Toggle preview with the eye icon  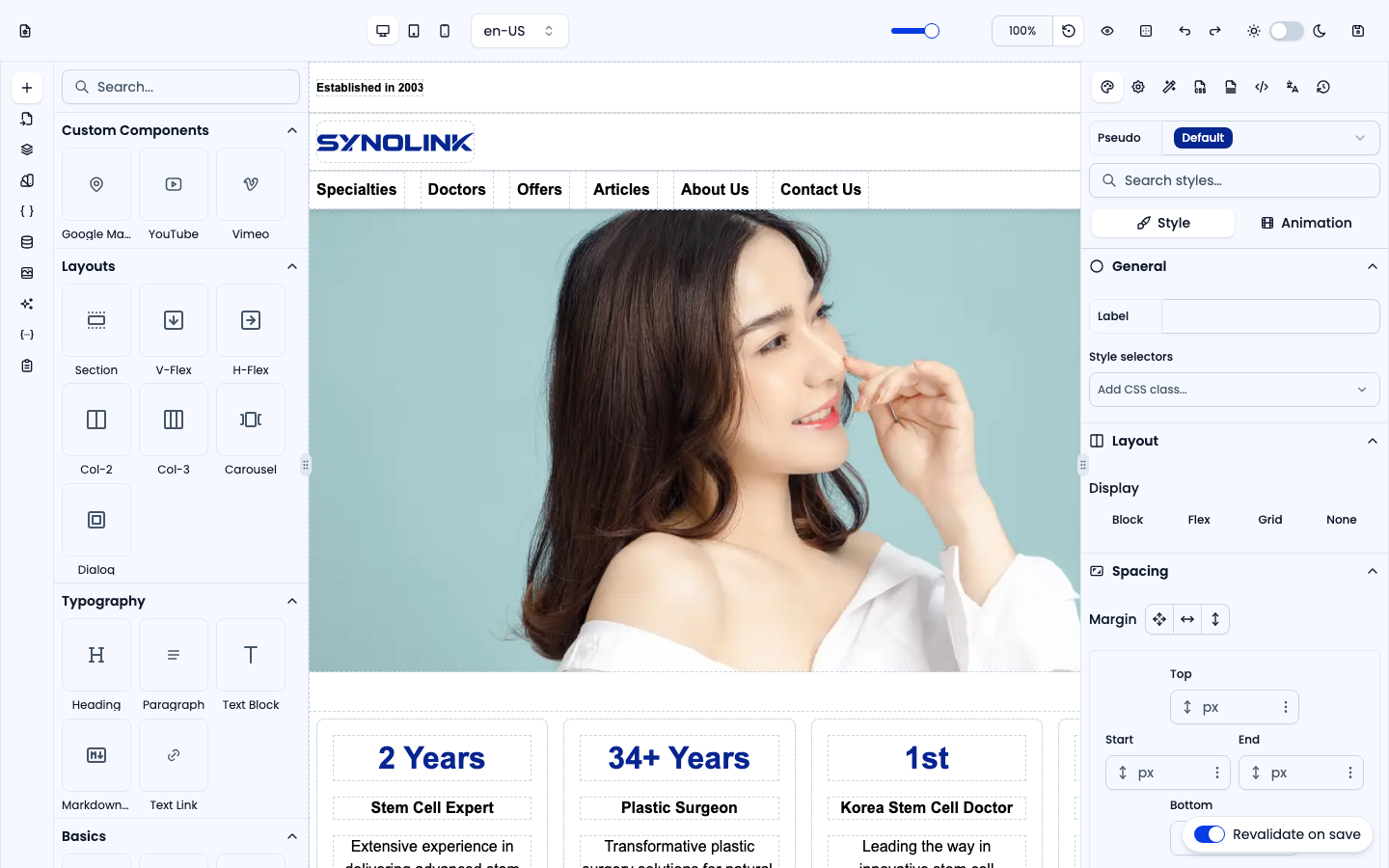[x=1107, y=31]
